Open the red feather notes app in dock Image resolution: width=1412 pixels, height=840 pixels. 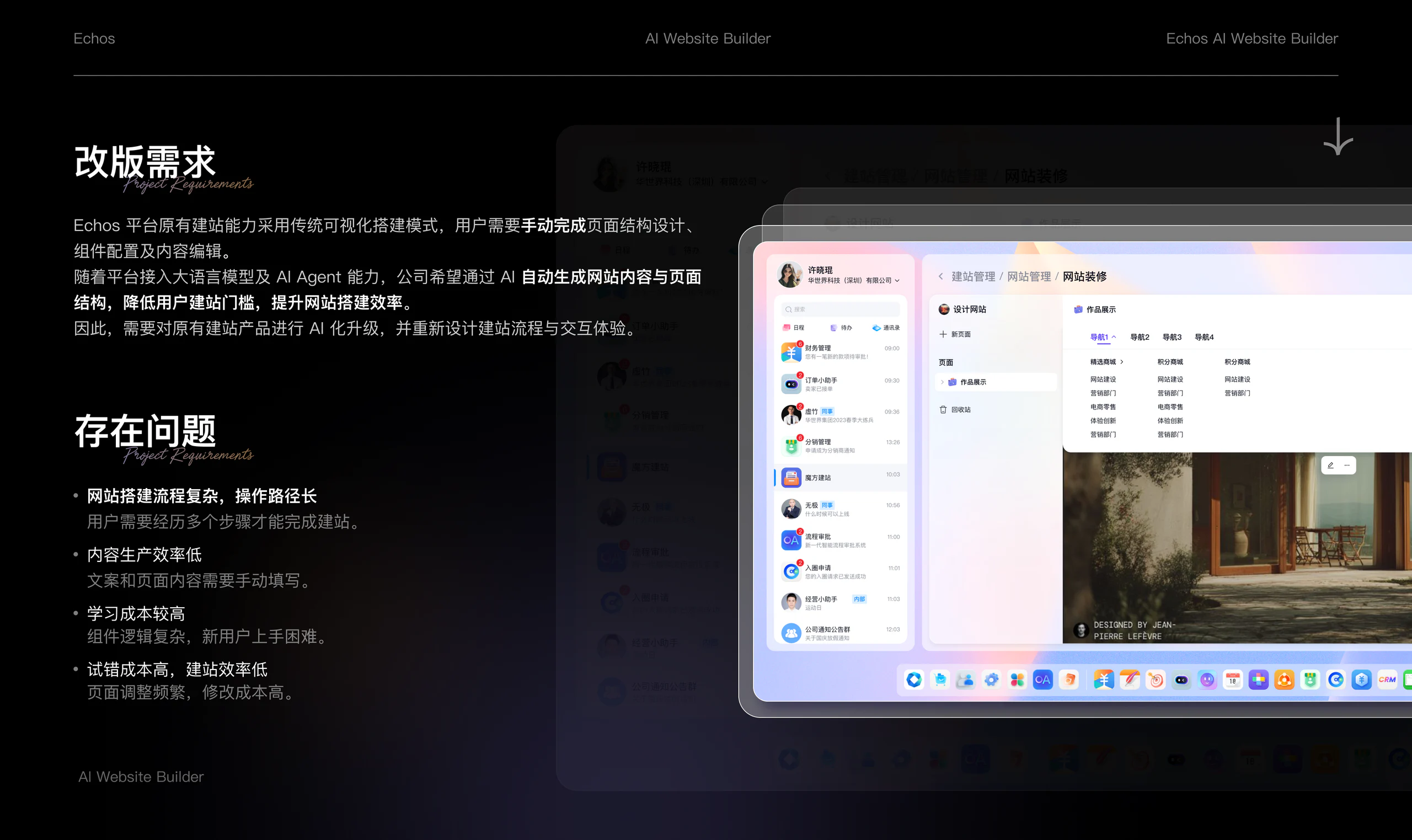click(1130, 680)
